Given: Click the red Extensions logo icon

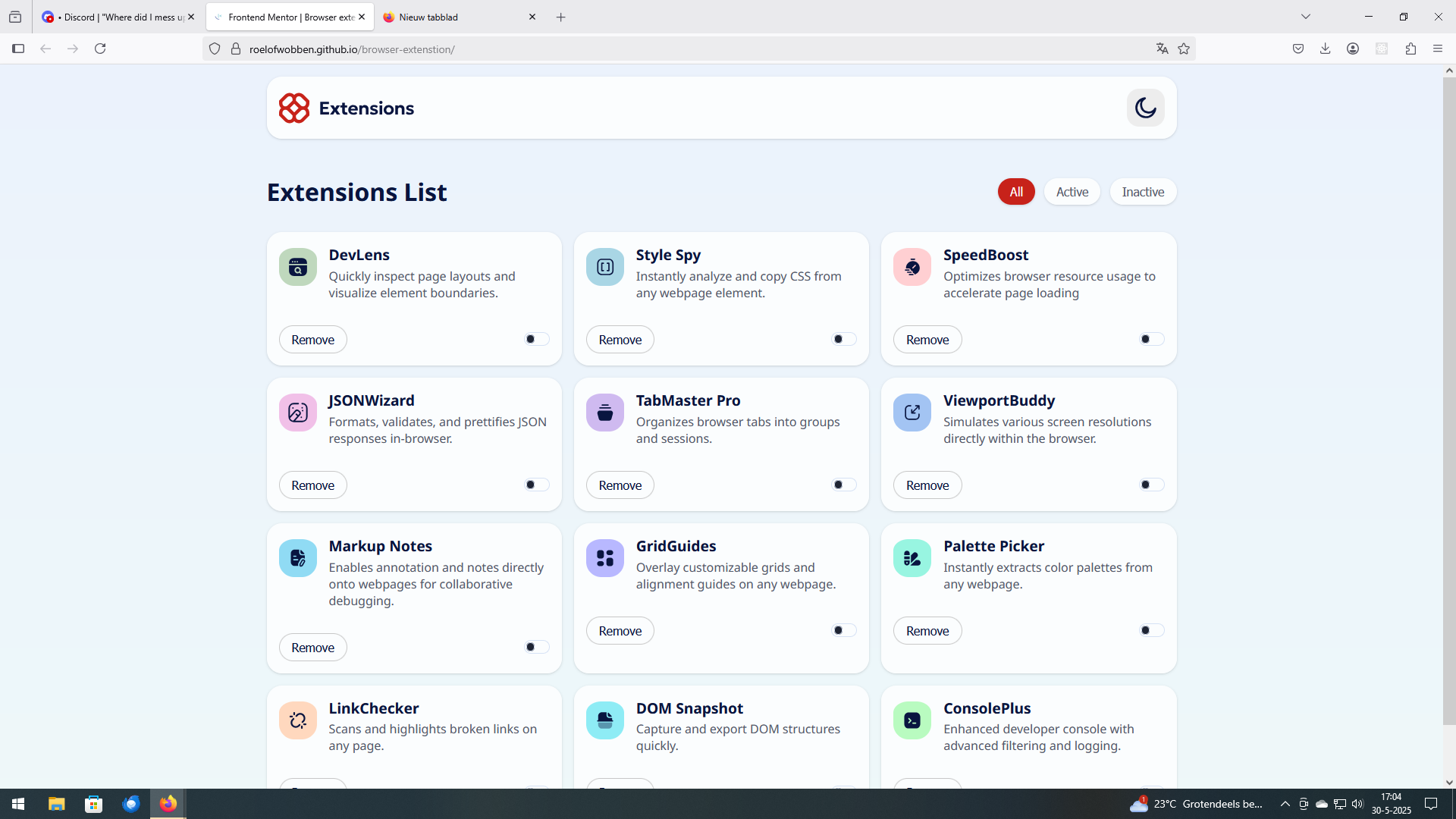Looking at the screenshot, I should (294, 108).
